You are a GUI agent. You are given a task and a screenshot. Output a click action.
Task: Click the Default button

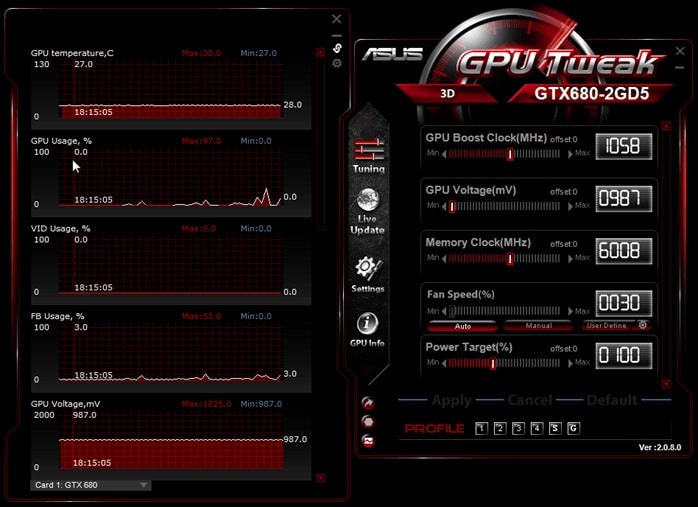pyautogui.click(x=612, y=400)
